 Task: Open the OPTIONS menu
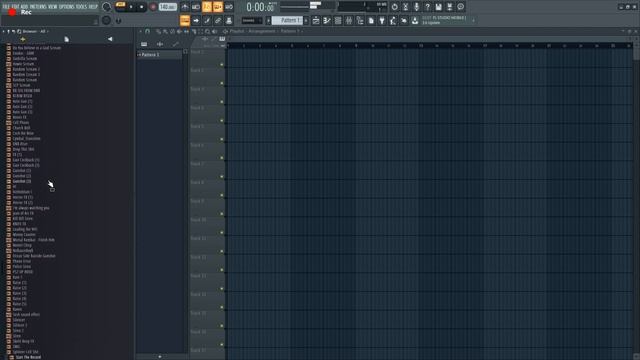pos(67,7)
